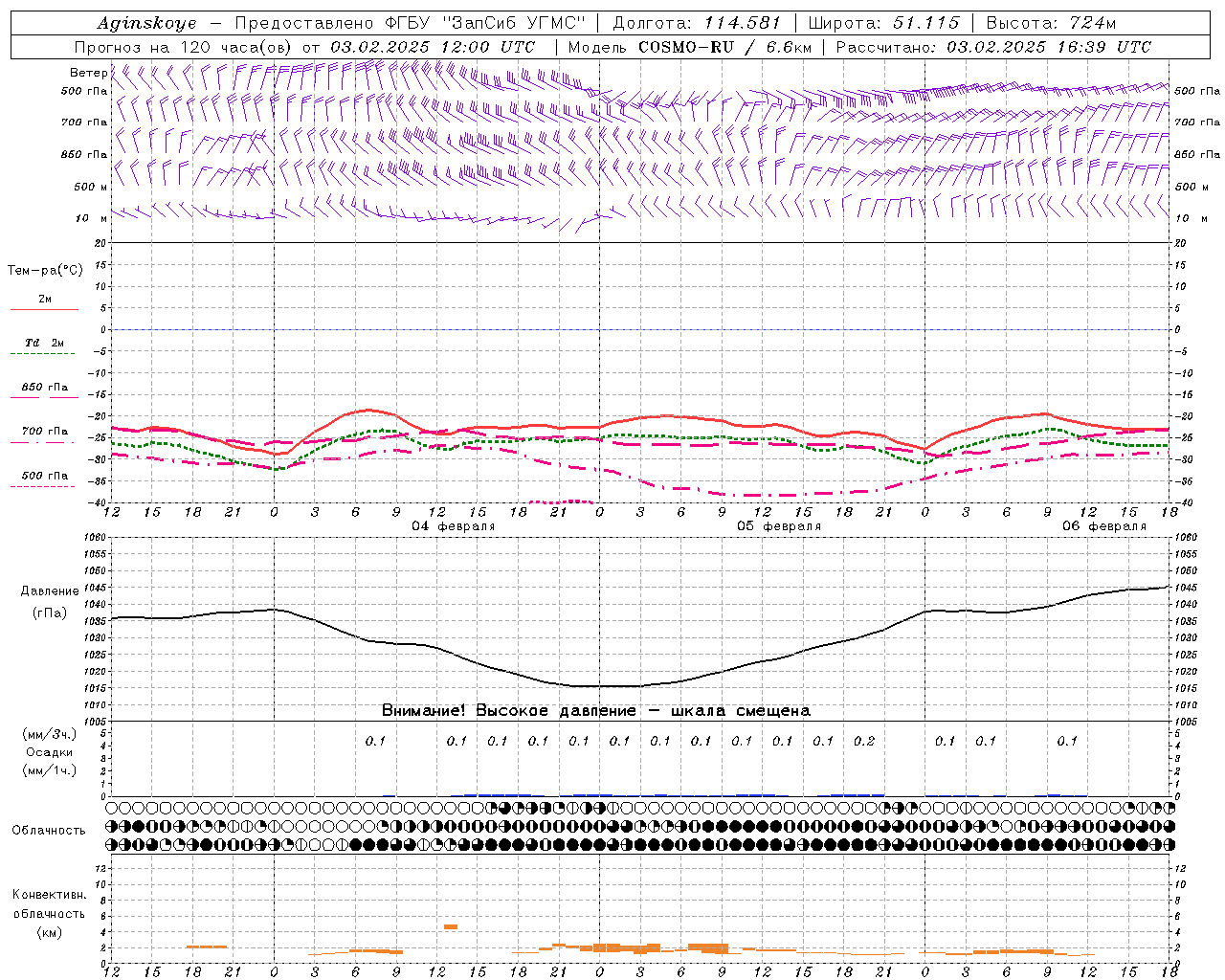Click the computed time Рассчитано: 03.02.2025 16:39 UTC
1225x980 pixels.
click(x=993, y=47)
